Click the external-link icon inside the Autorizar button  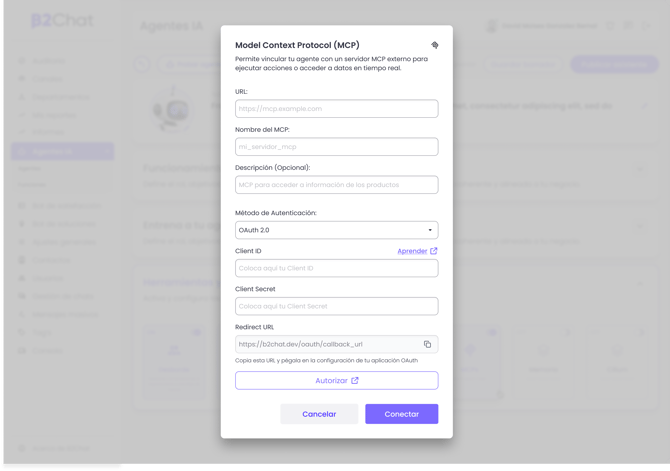point(355,380)
